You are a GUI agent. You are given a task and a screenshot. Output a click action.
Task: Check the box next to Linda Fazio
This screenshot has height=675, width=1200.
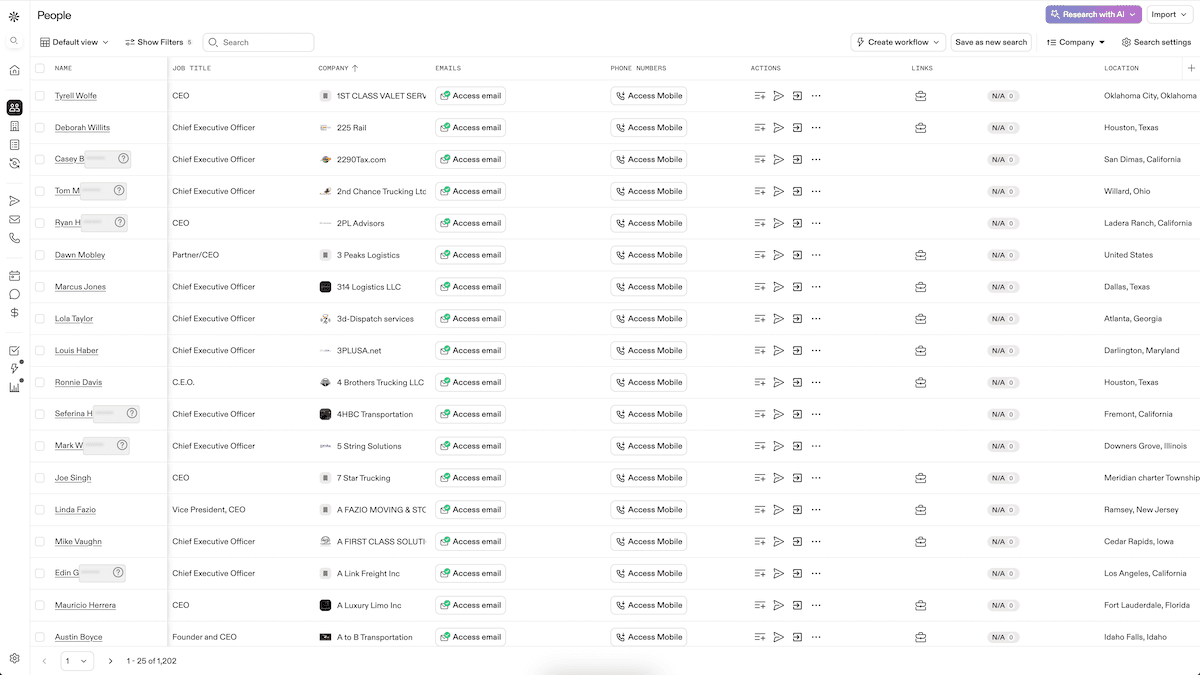click(40, 510)
